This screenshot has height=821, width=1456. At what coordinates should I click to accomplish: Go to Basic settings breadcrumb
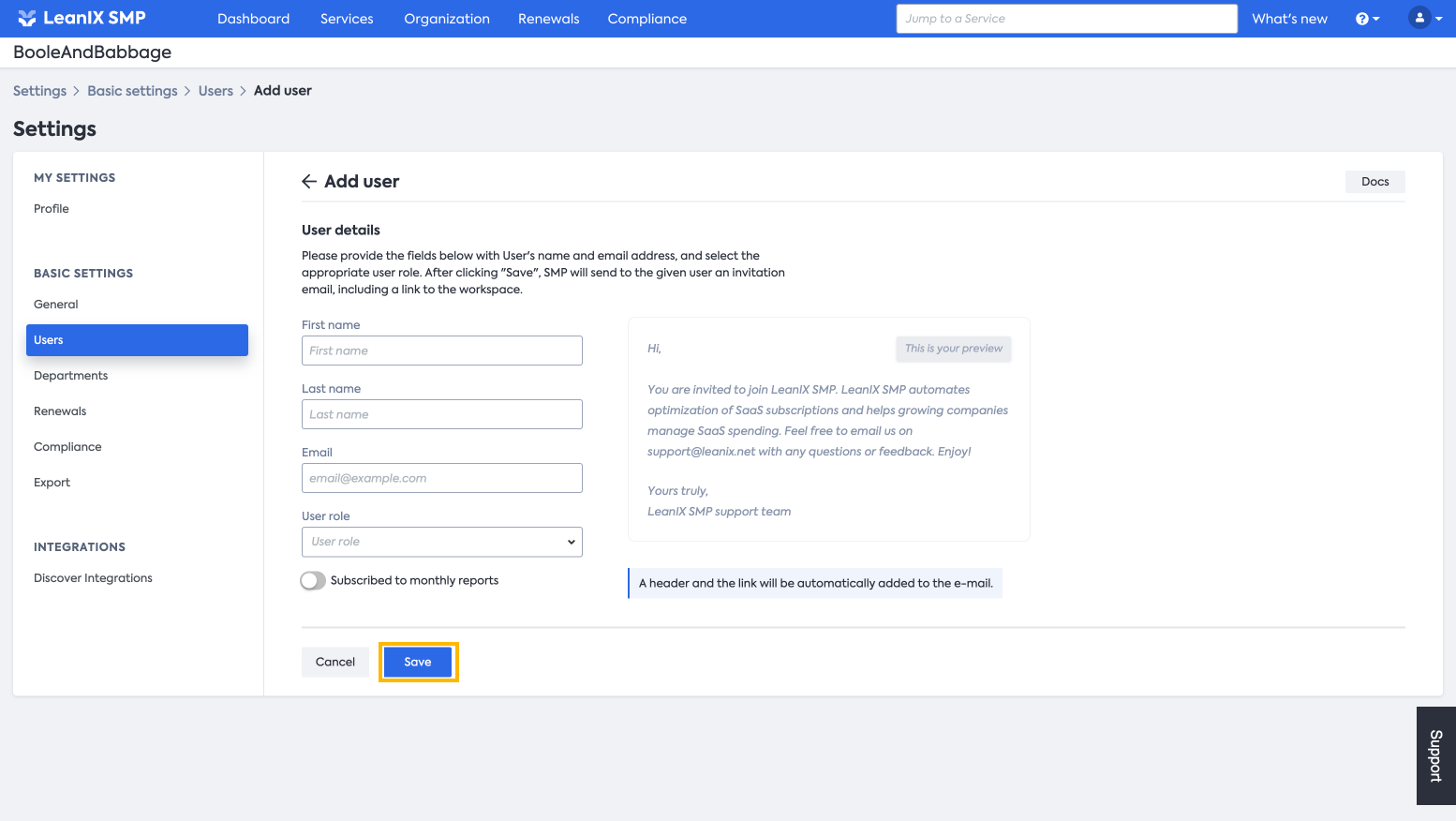[132, 91]
